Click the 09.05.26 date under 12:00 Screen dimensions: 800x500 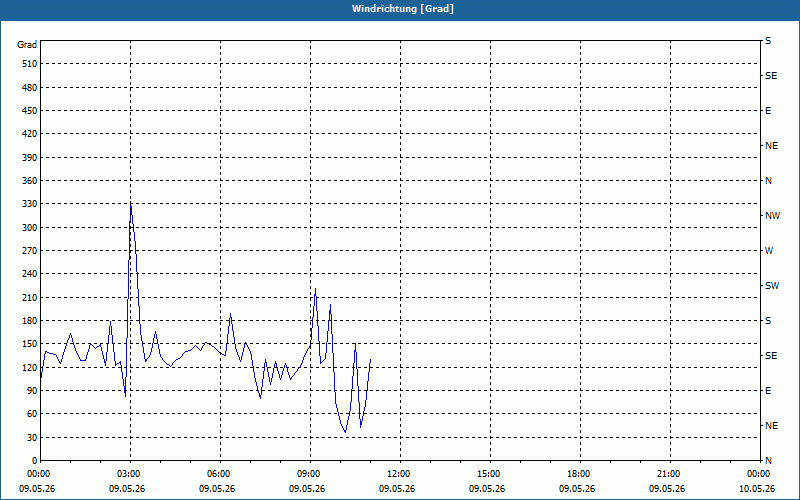[397, 489]
